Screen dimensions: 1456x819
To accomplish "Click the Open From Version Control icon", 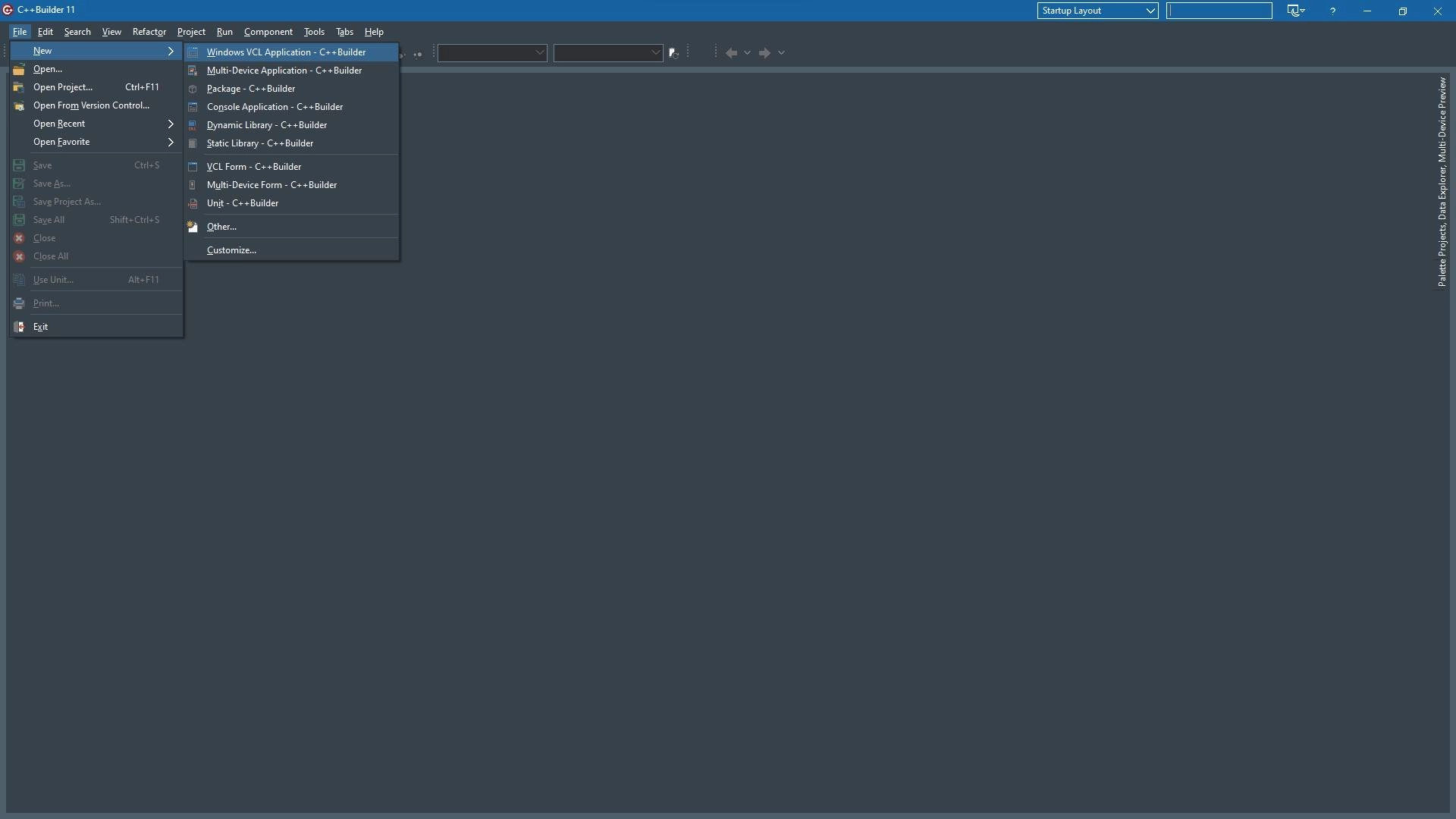I will [19, 105].
